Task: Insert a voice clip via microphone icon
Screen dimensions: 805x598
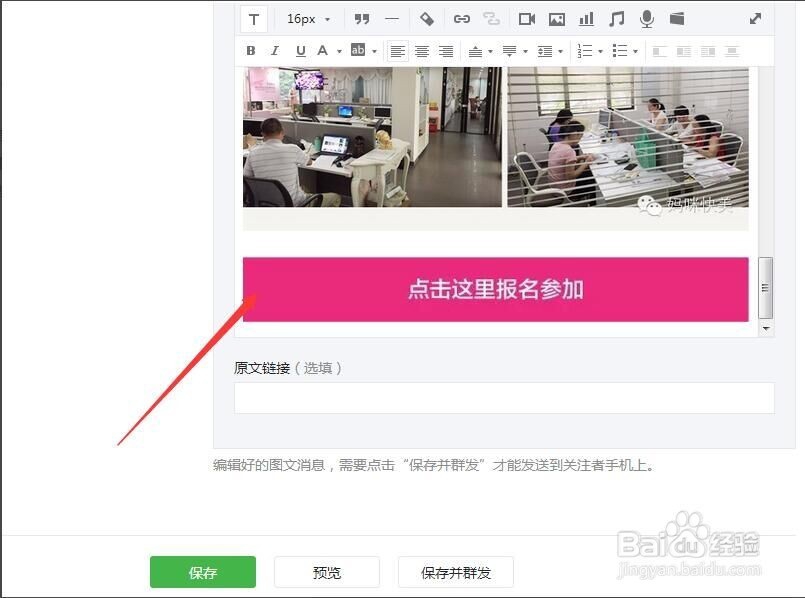Action: click(645, 18)
